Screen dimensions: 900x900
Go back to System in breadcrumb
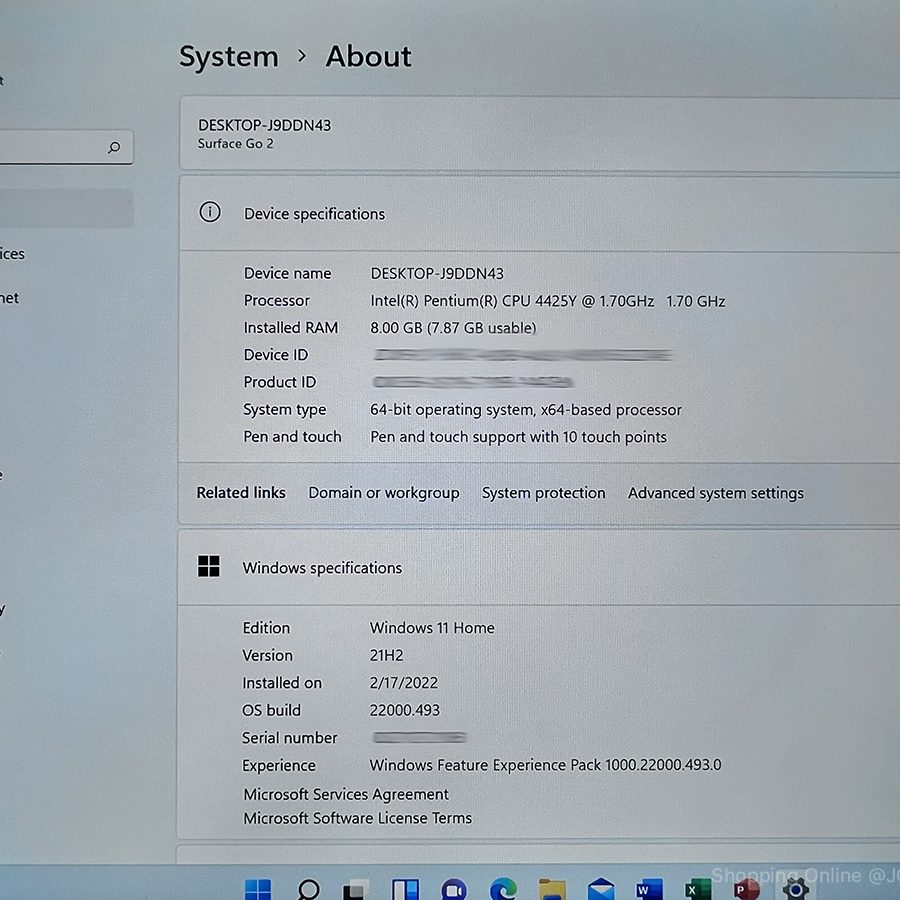[x=228, y=57]
